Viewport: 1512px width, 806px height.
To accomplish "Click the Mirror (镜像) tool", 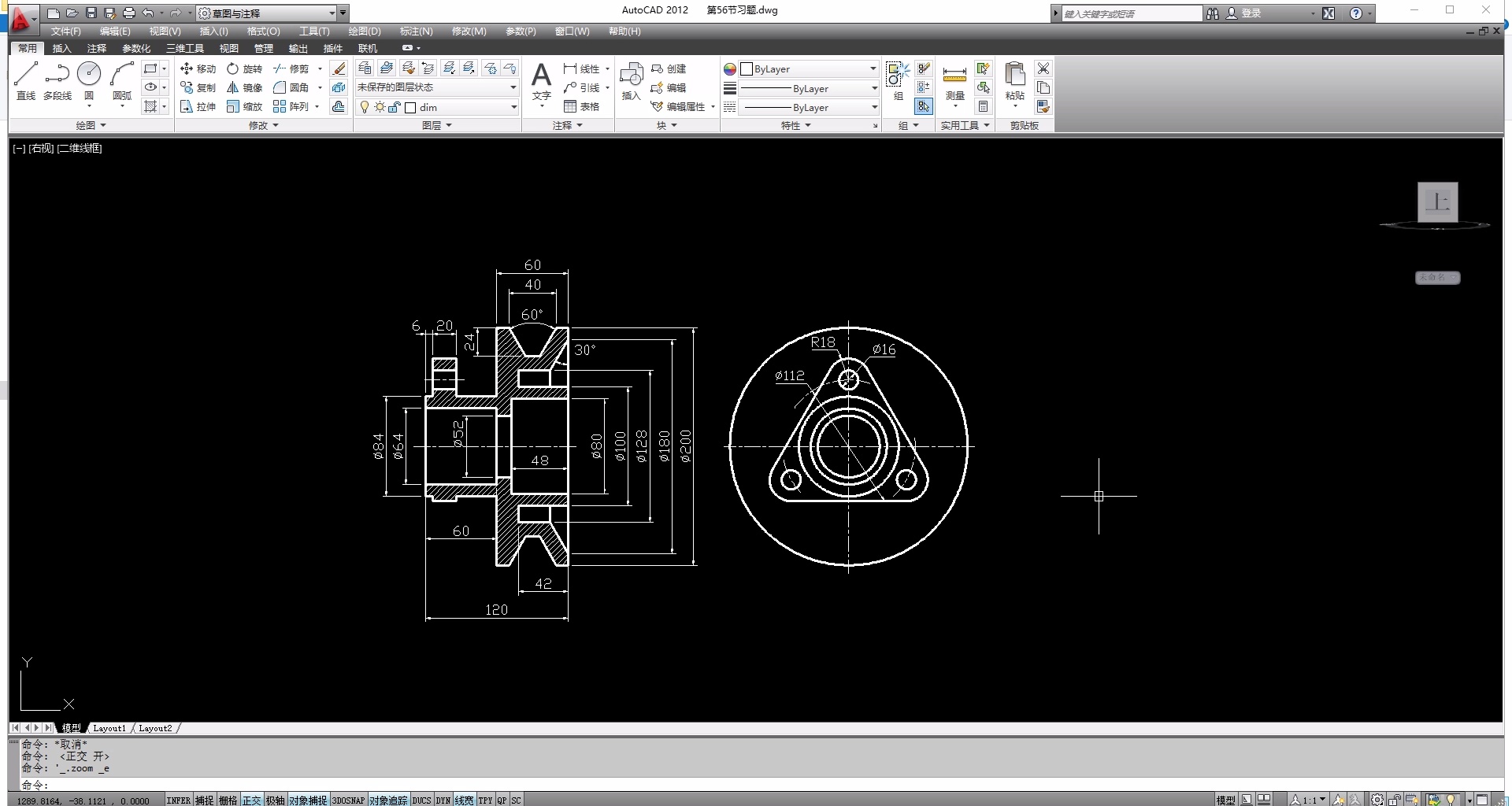I will [x=244, y=87].
